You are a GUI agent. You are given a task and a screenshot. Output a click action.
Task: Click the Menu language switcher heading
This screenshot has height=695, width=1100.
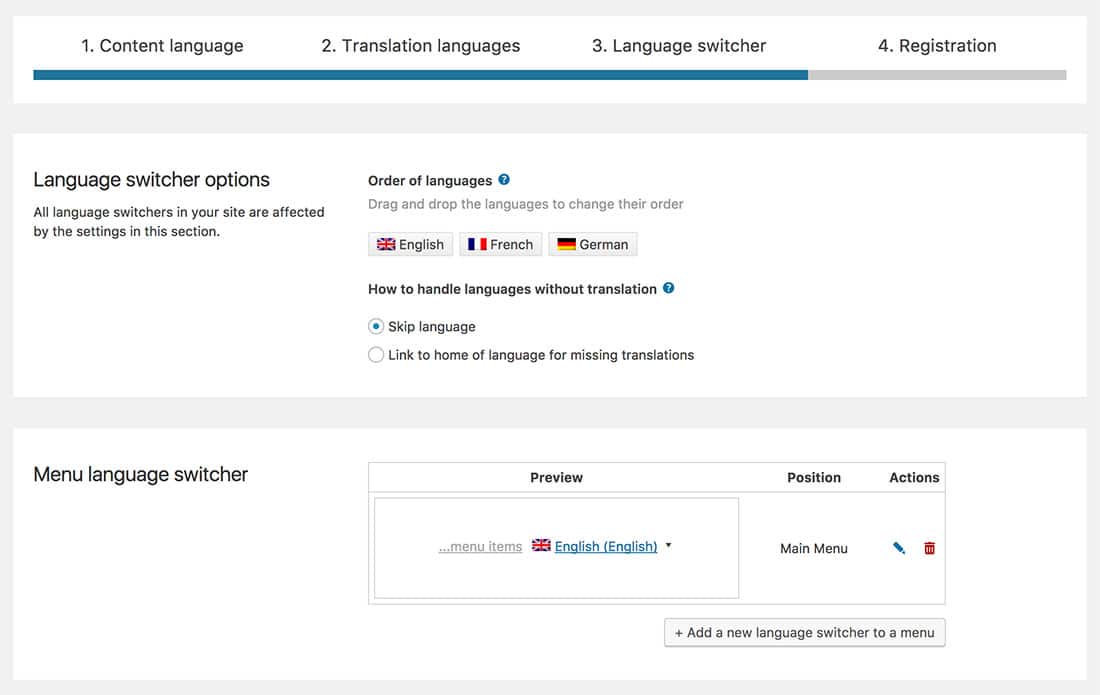pos(140,475)
